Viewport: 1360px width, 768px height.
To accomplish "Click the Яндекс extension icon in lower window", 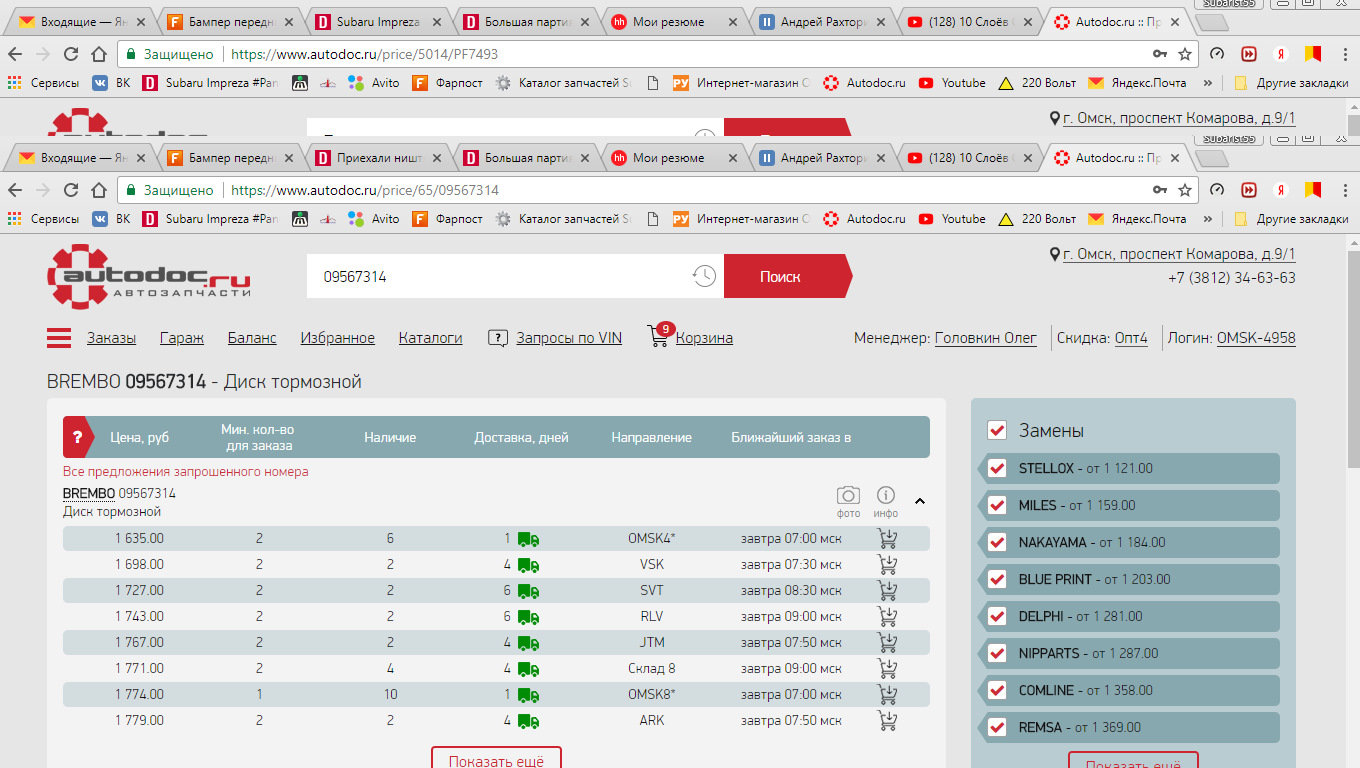I will point(1281,190).
